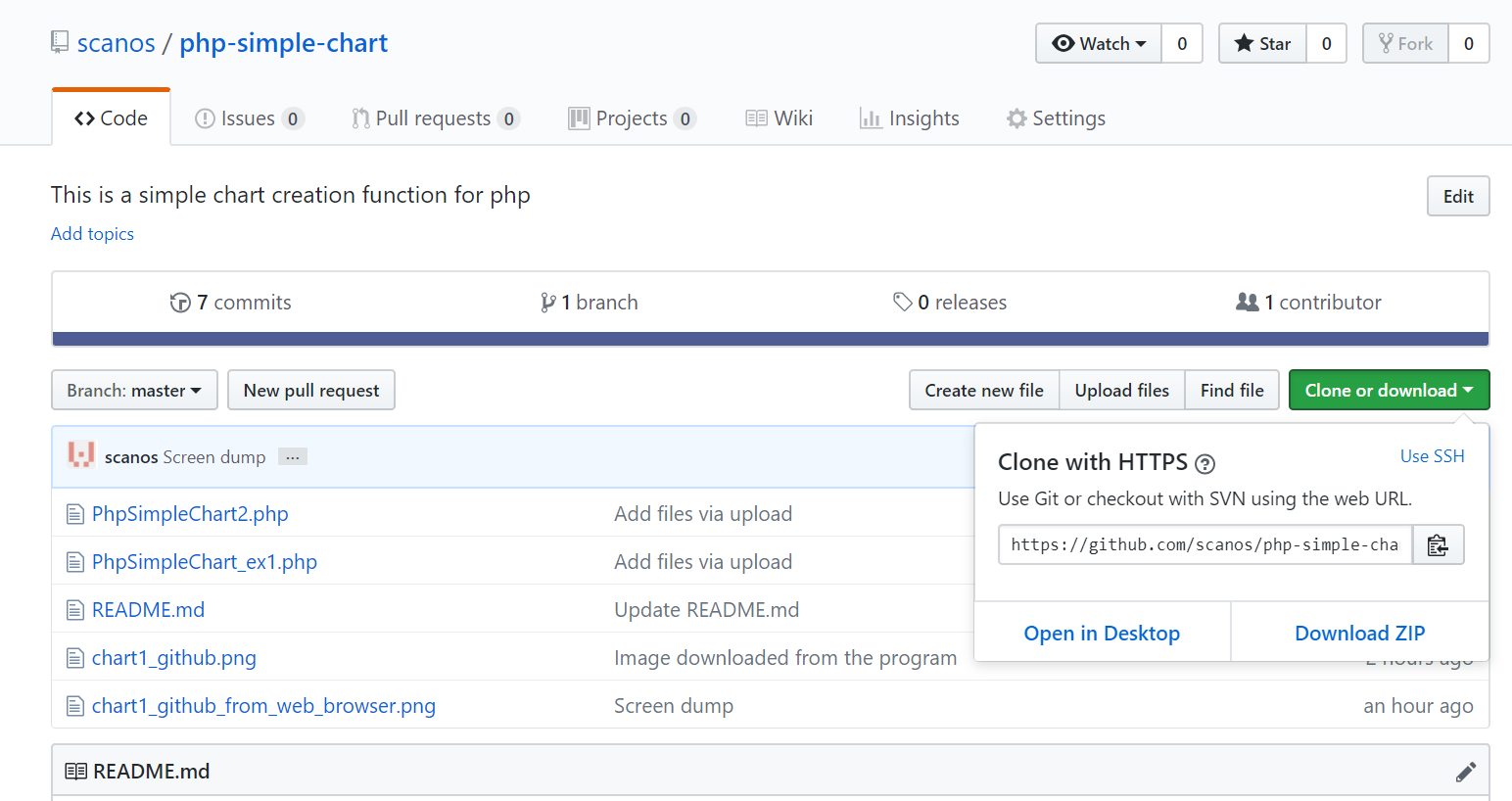View the Insights tab
Screen dimensions: 1512x801
click(910, 118)
